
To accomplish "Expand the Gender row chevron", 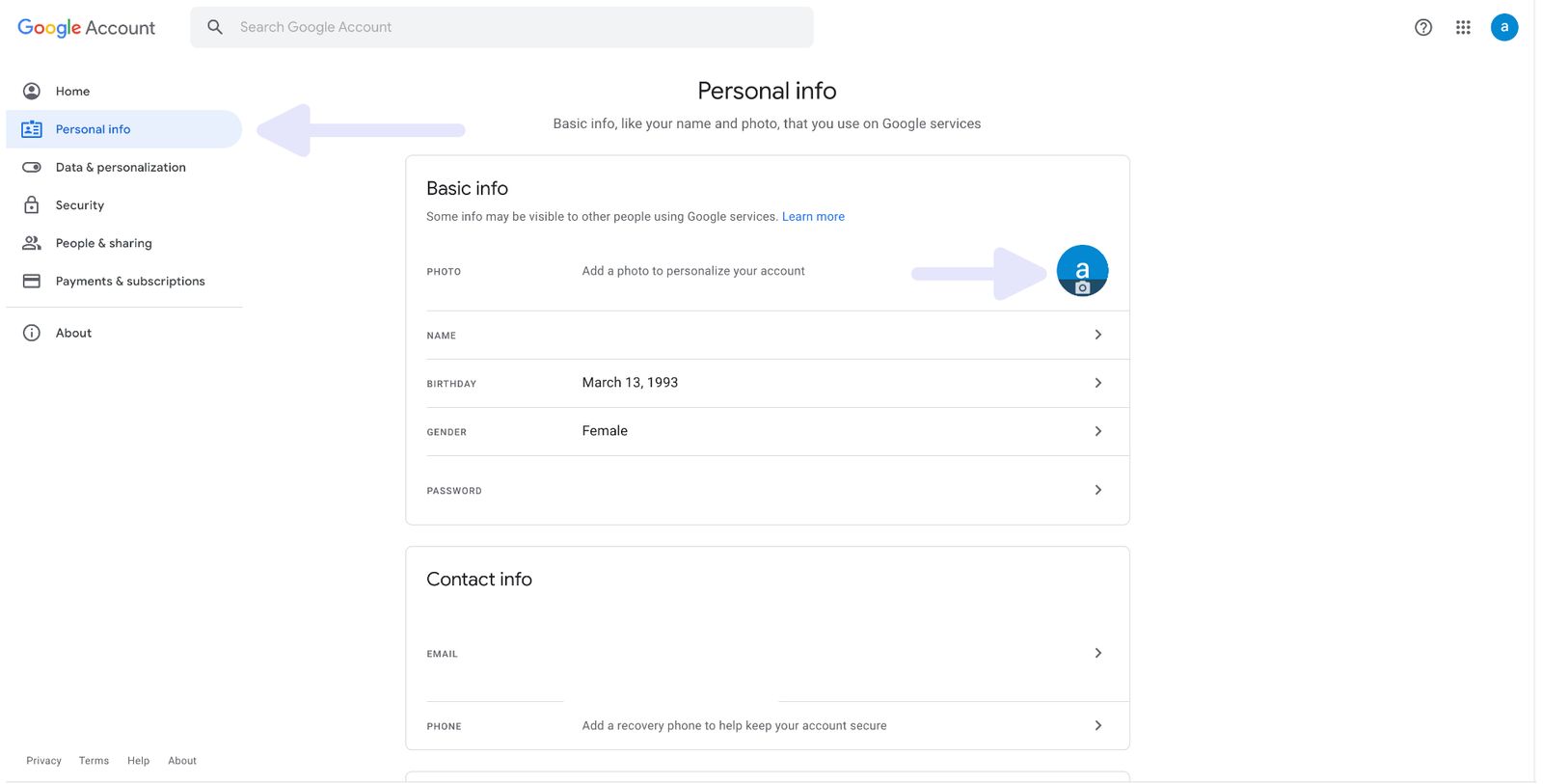I will click(1097, 431).
